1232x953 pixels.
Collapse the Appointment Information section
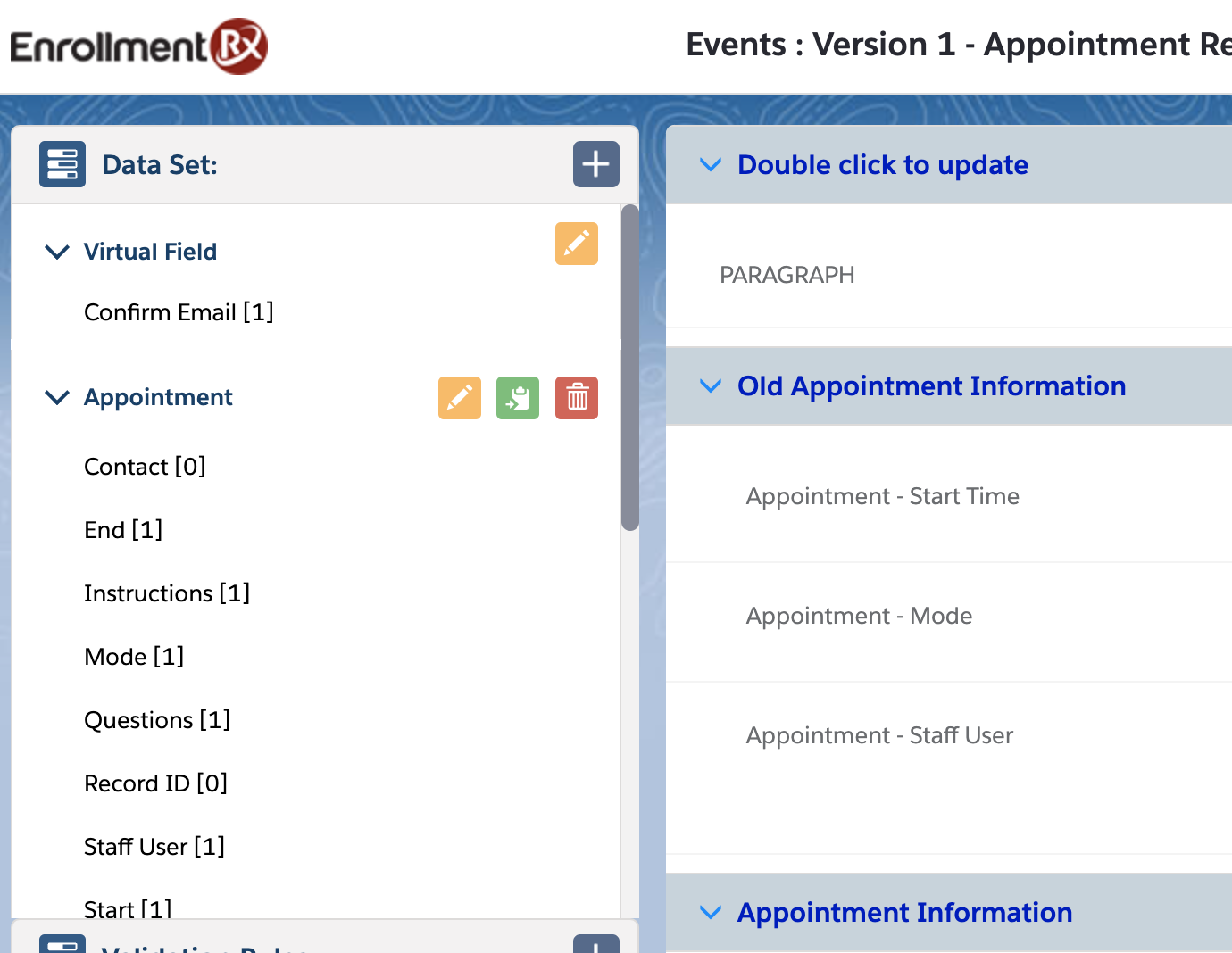pyautogui.click(x=711, y=913)
